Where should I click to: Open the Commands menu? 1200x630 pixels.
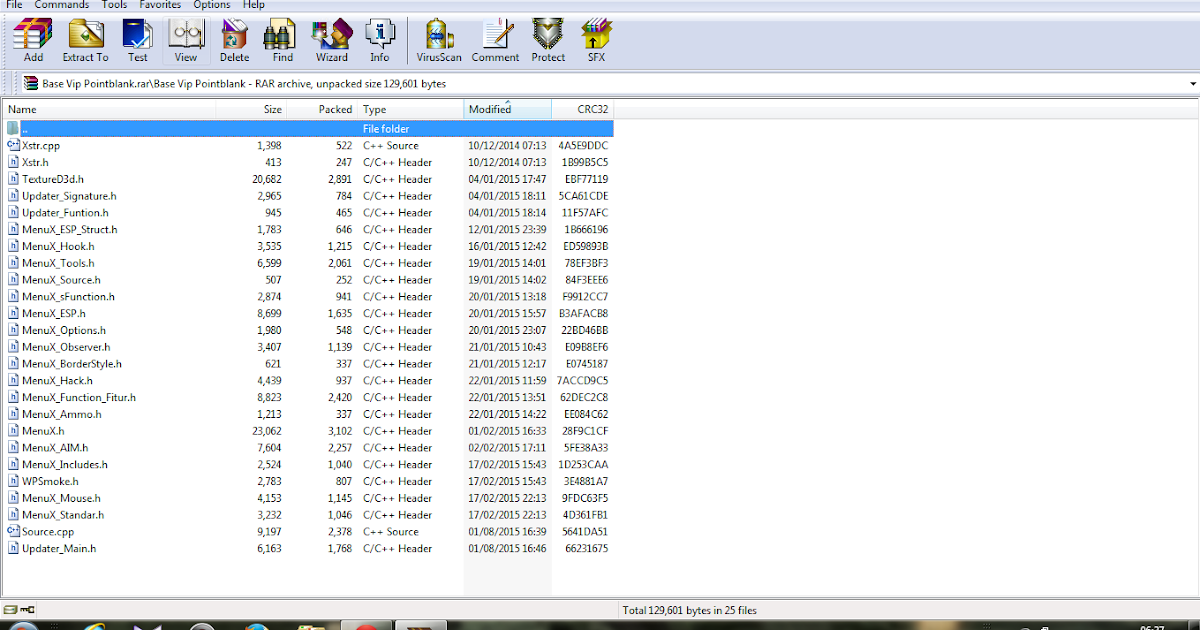[61, 5]
